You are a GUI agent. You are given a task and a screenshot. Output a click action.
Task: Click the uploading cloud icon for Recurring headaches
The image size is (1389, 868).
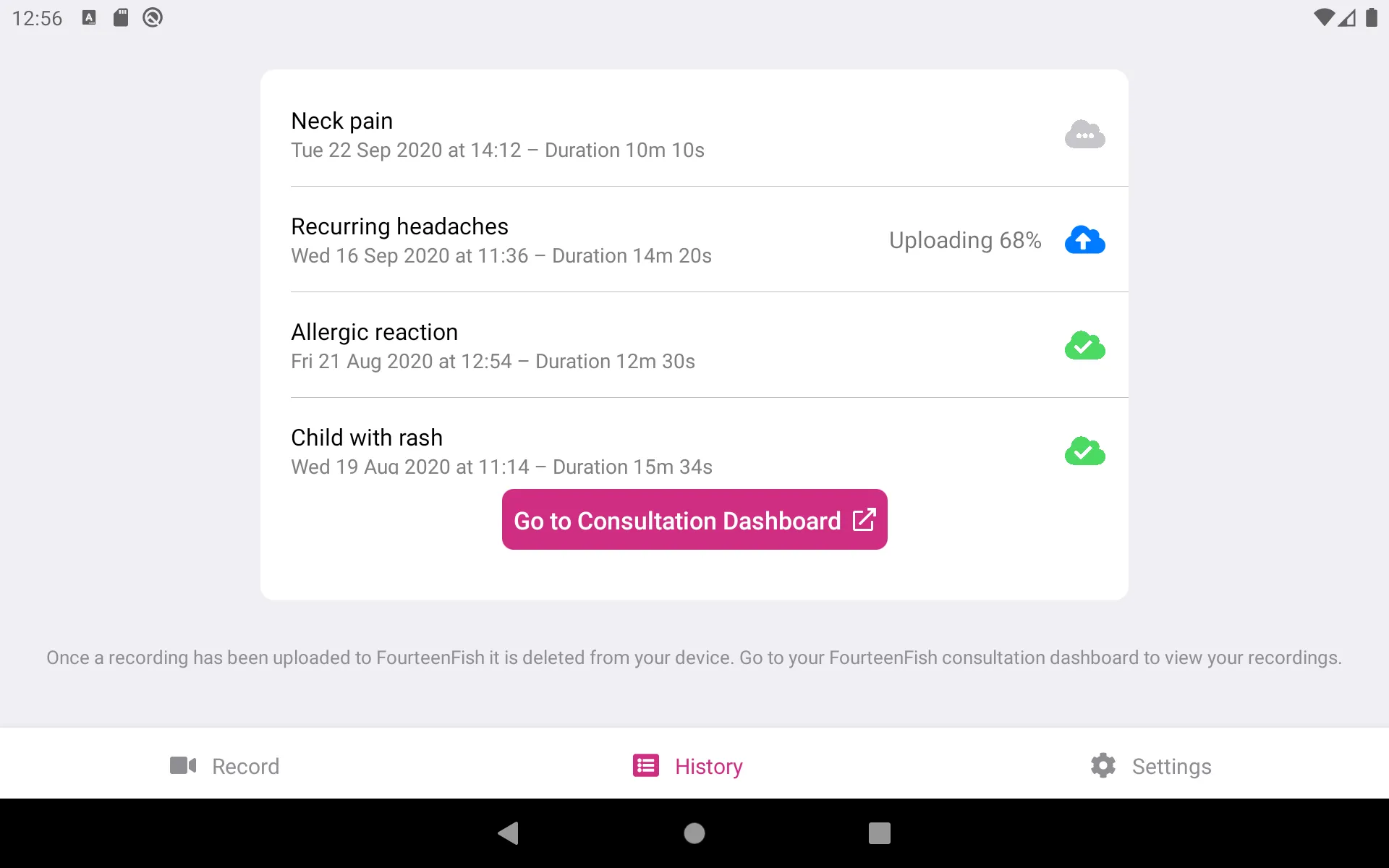pyautogui.click(x=1084, y=240)
